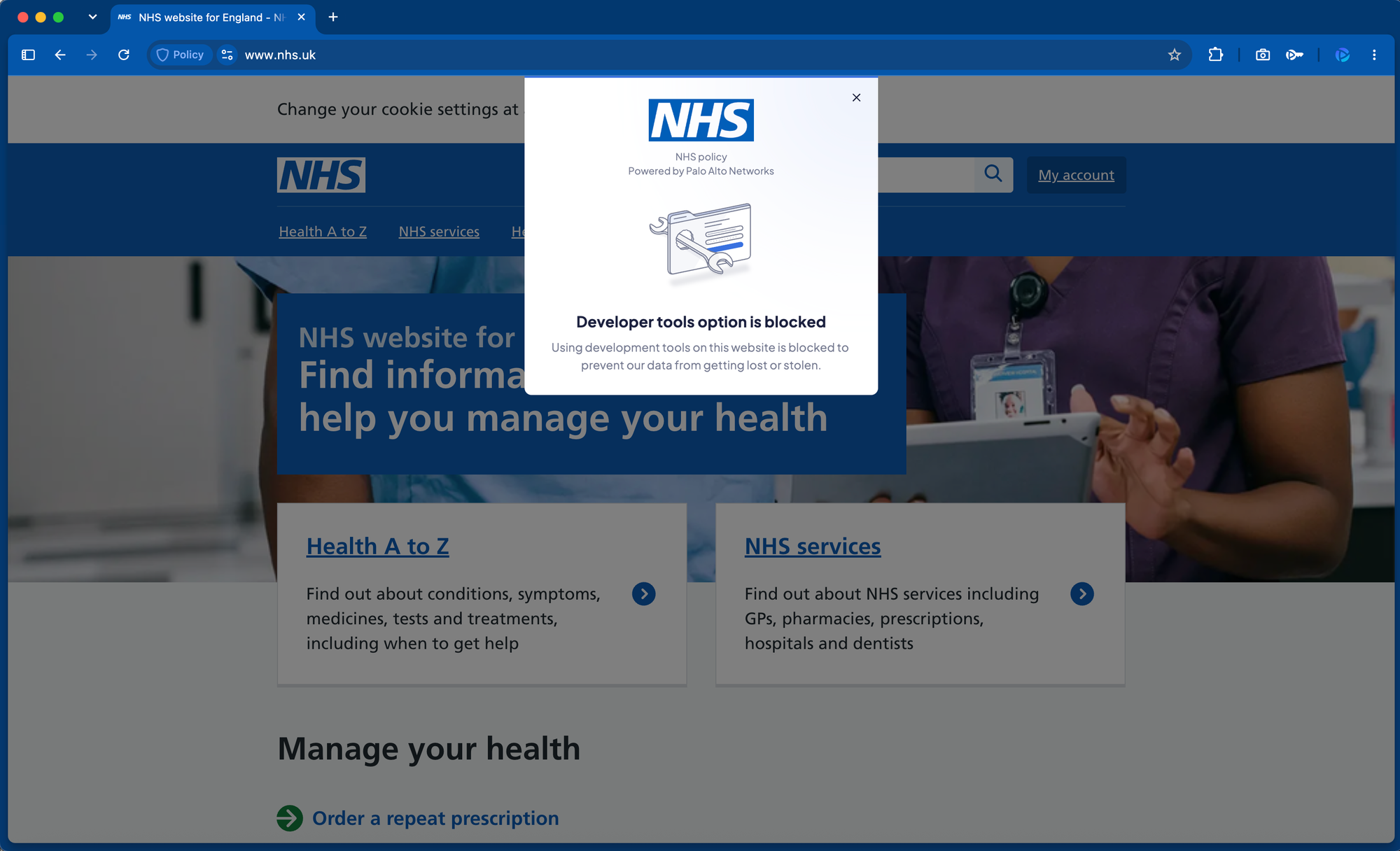Click the wrench and window illustration
Screen dimensions: 1400x851
click(701, 243)
